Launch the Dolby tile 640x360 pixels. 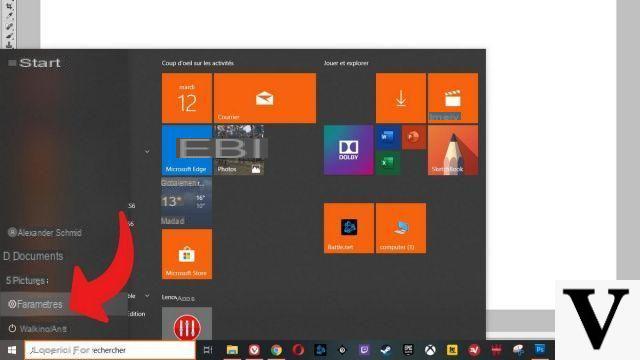tap(349, 150)
